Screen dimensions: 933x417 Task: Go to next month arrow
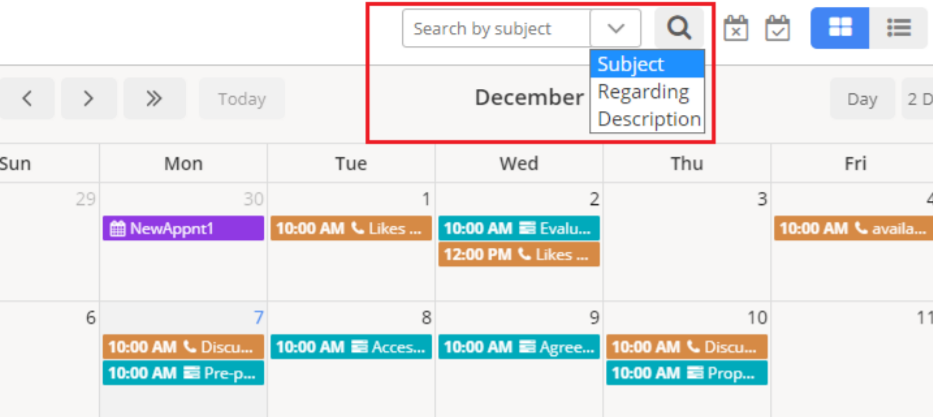(89, 98)
